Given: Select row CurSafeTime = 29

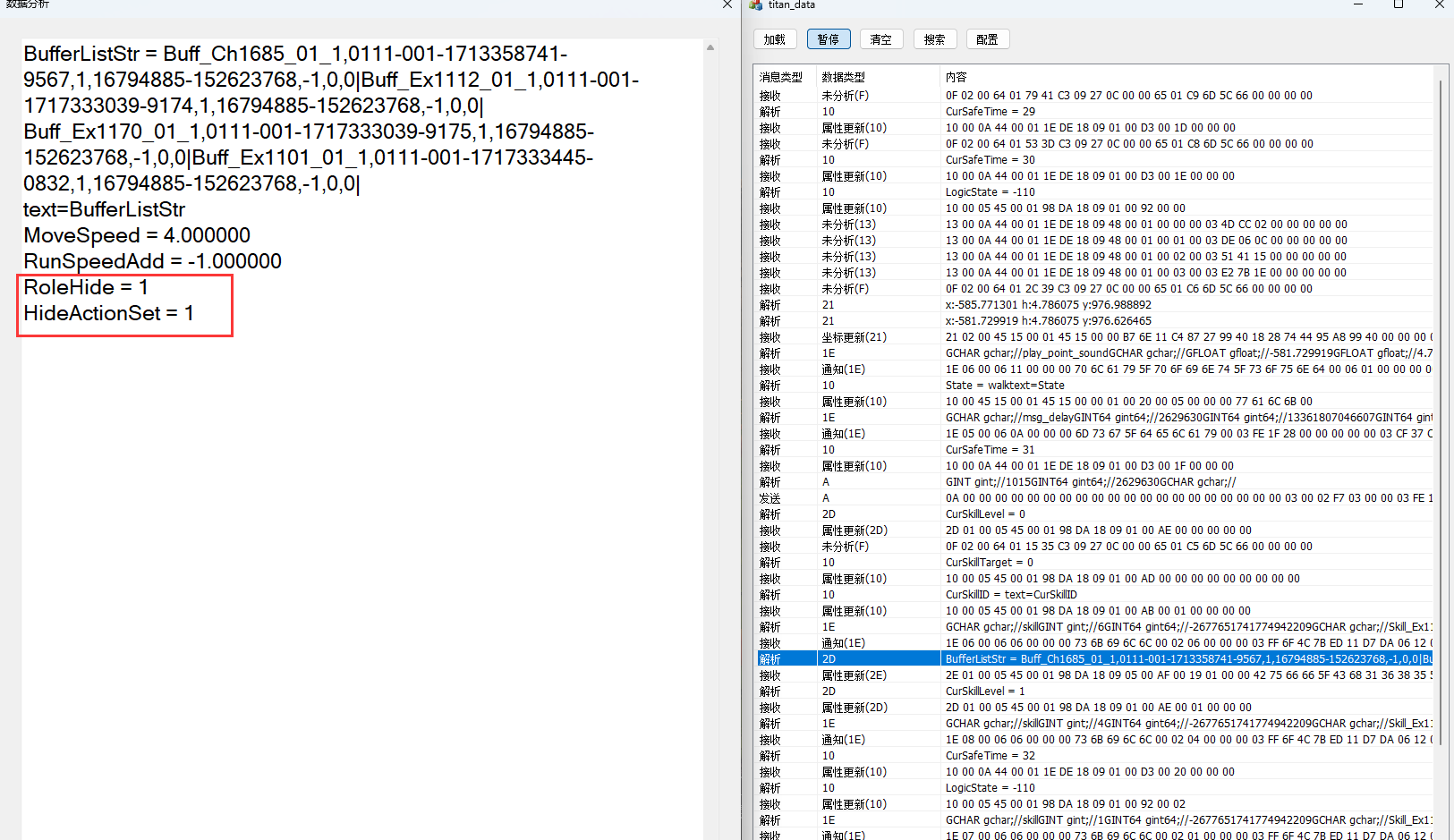Looking at the screenshot, I should point(1095,112).
